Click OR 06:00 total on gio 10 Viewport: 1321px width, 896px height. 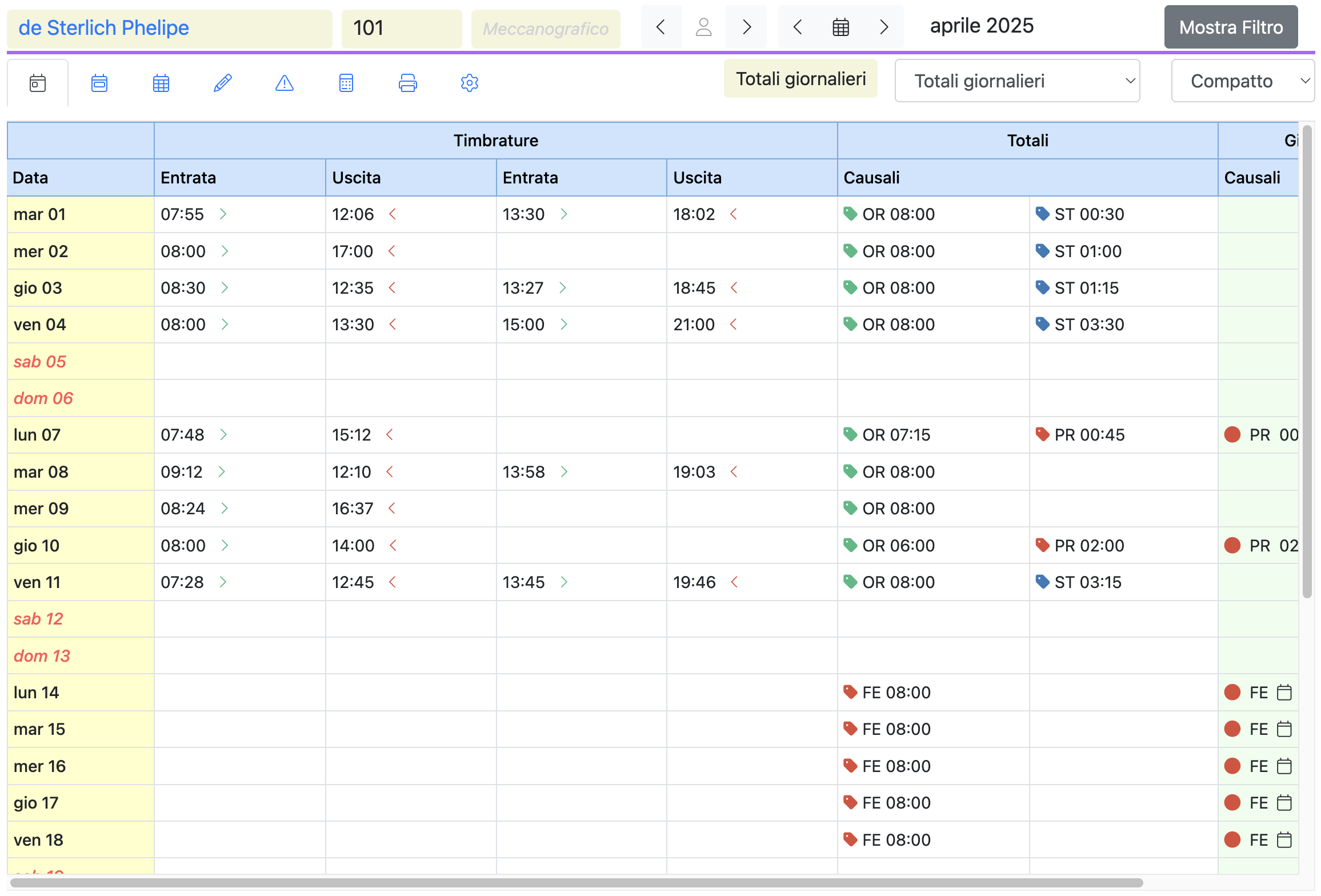click(898, 546)
